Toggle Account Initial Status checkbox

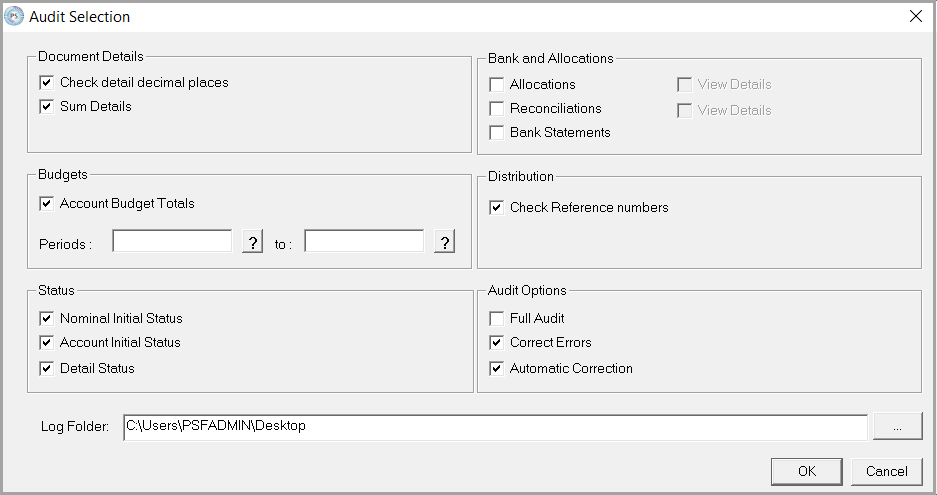click(47, 342)
